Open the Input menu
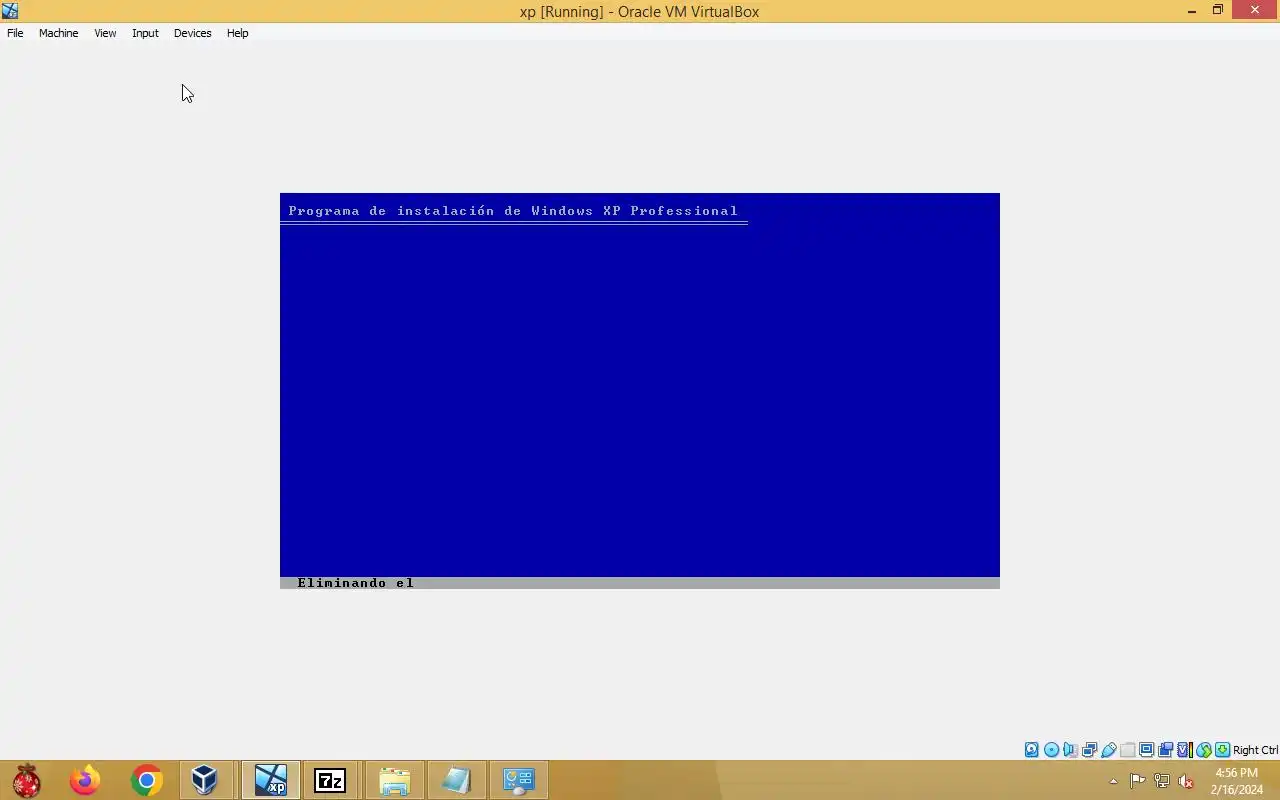1280x800 pixels. [x=145, y=33]
